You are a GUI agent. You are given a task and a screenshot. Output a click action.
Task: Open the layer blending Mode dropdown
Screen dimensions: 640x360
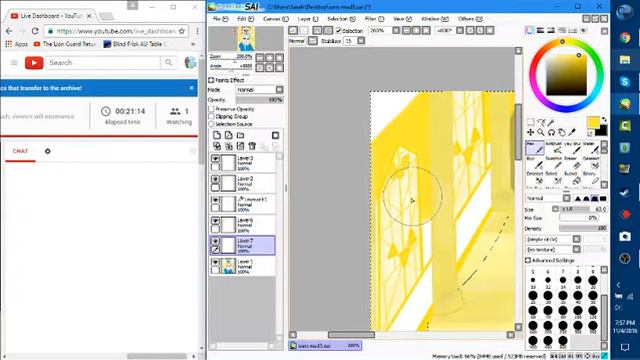[x=279, y=89]
